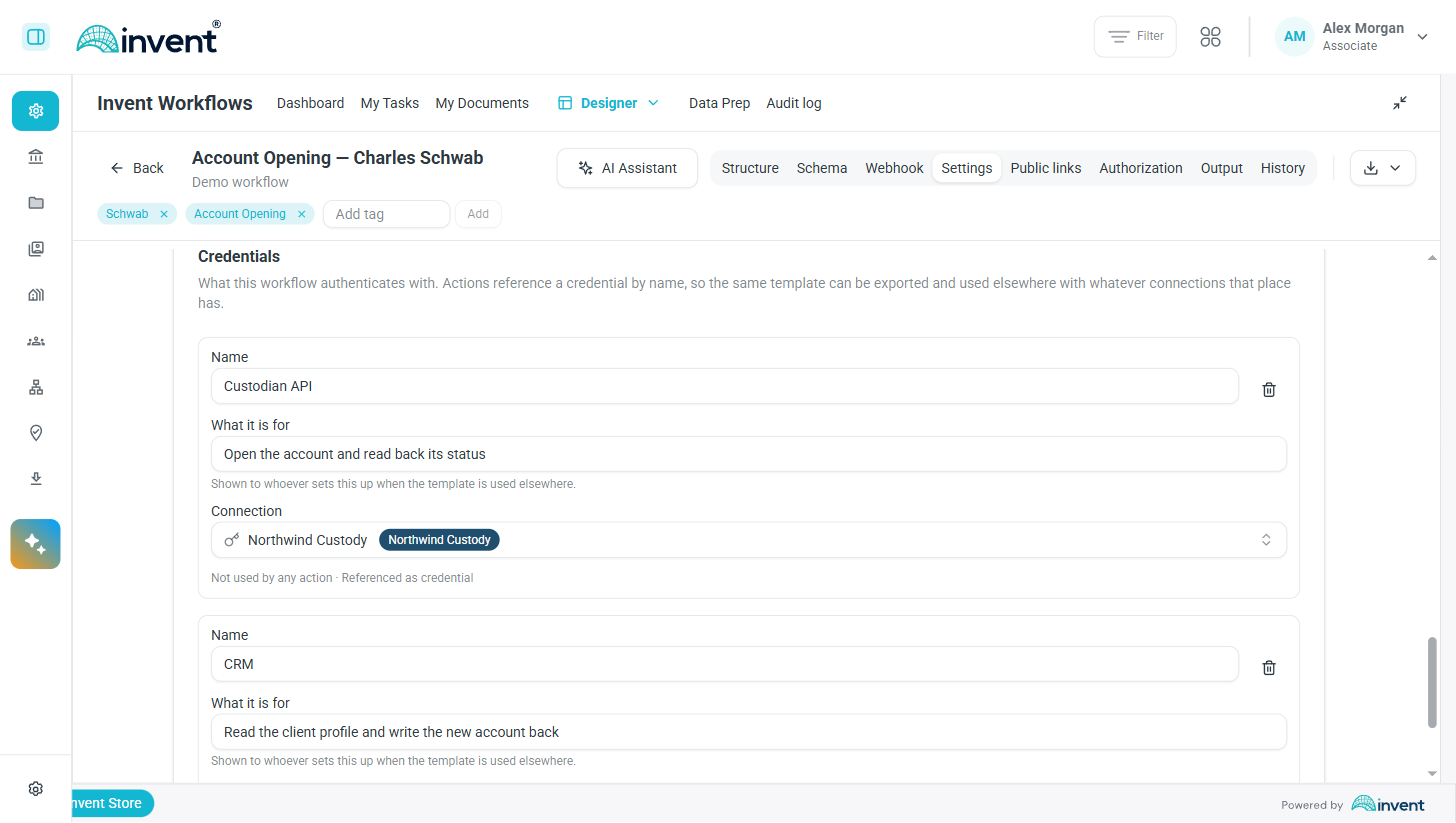The image size is (1456, 823).
Task: Click the Credentials section heading
Action: point(239,257)
